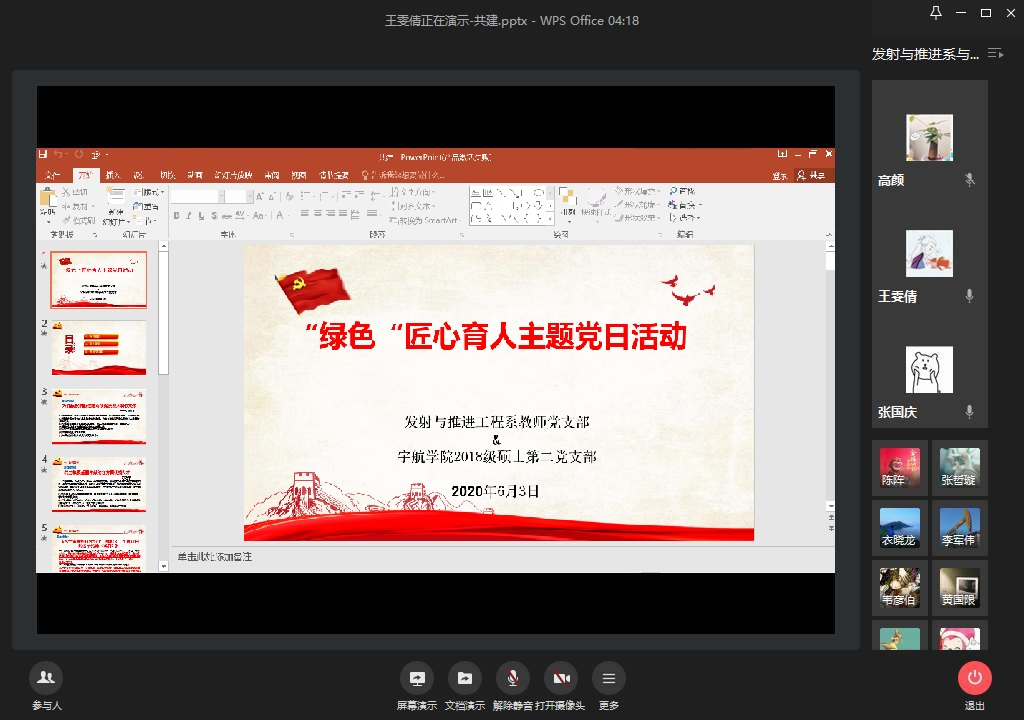Image resolution: width=1024 pixels, height=723 pixels.
Task: Pin the meeting window on top
Action: tap(936, 13)
